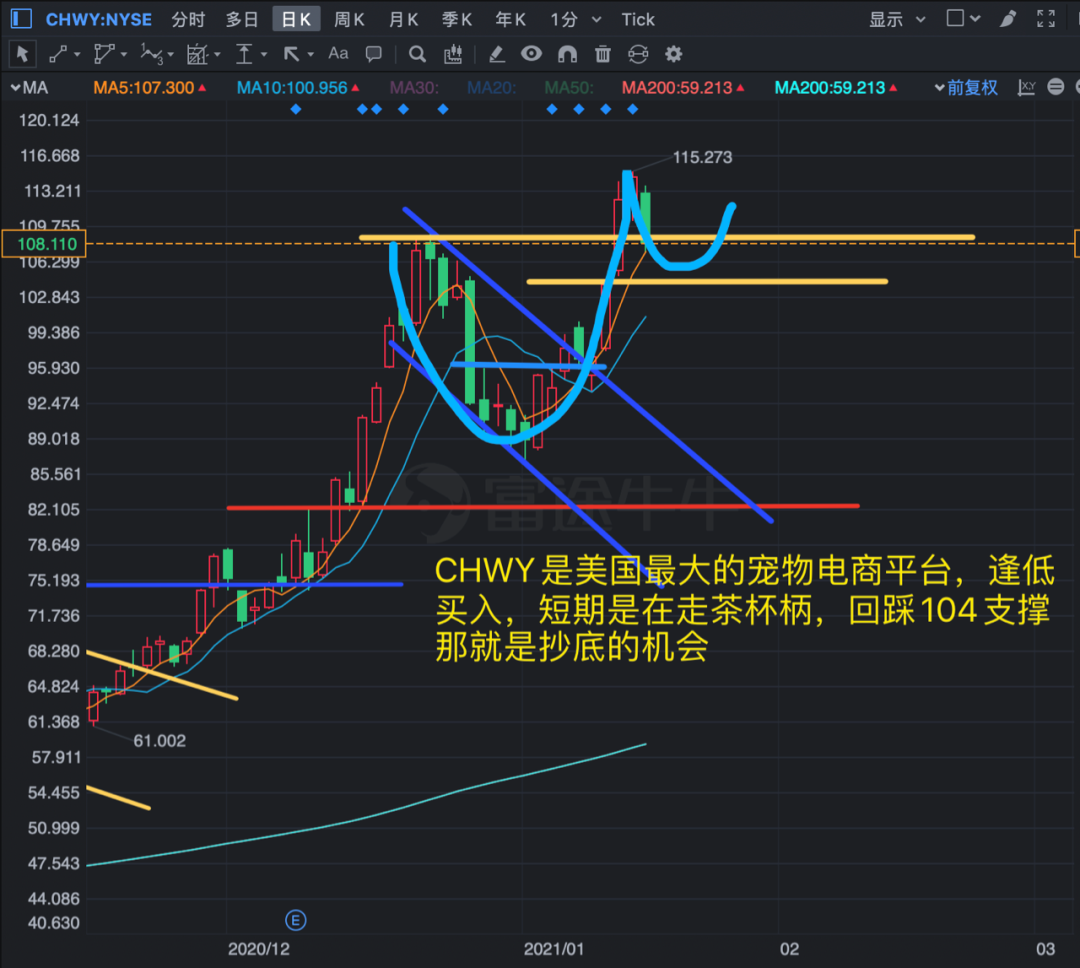
Task: Toggle drawings visibility with eye icon
Action: [531, 53]
